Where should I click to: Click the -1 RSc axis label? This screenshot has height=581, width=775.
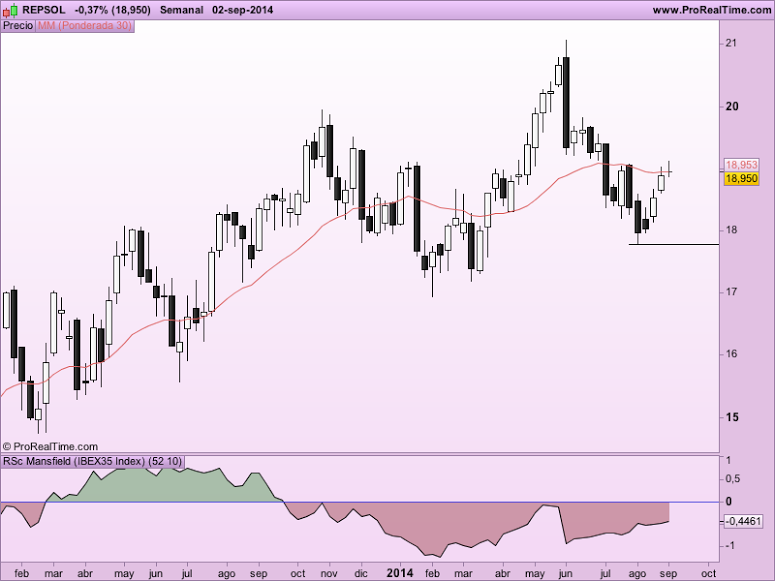(x=729, y=545)
